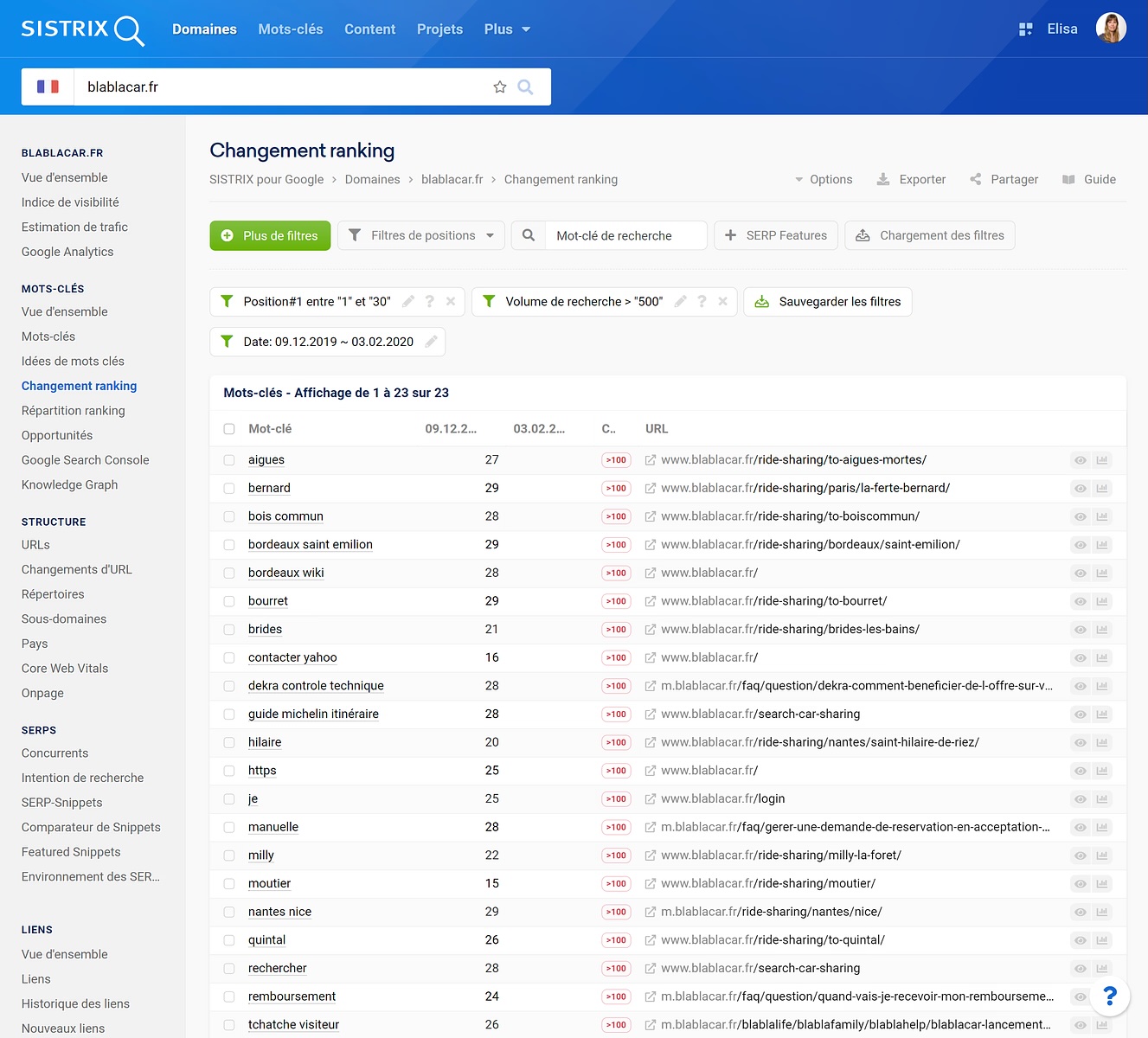Show help for Position#1 filter
The height and width of the screenshot is (1038, 1148).
[430, 301]
